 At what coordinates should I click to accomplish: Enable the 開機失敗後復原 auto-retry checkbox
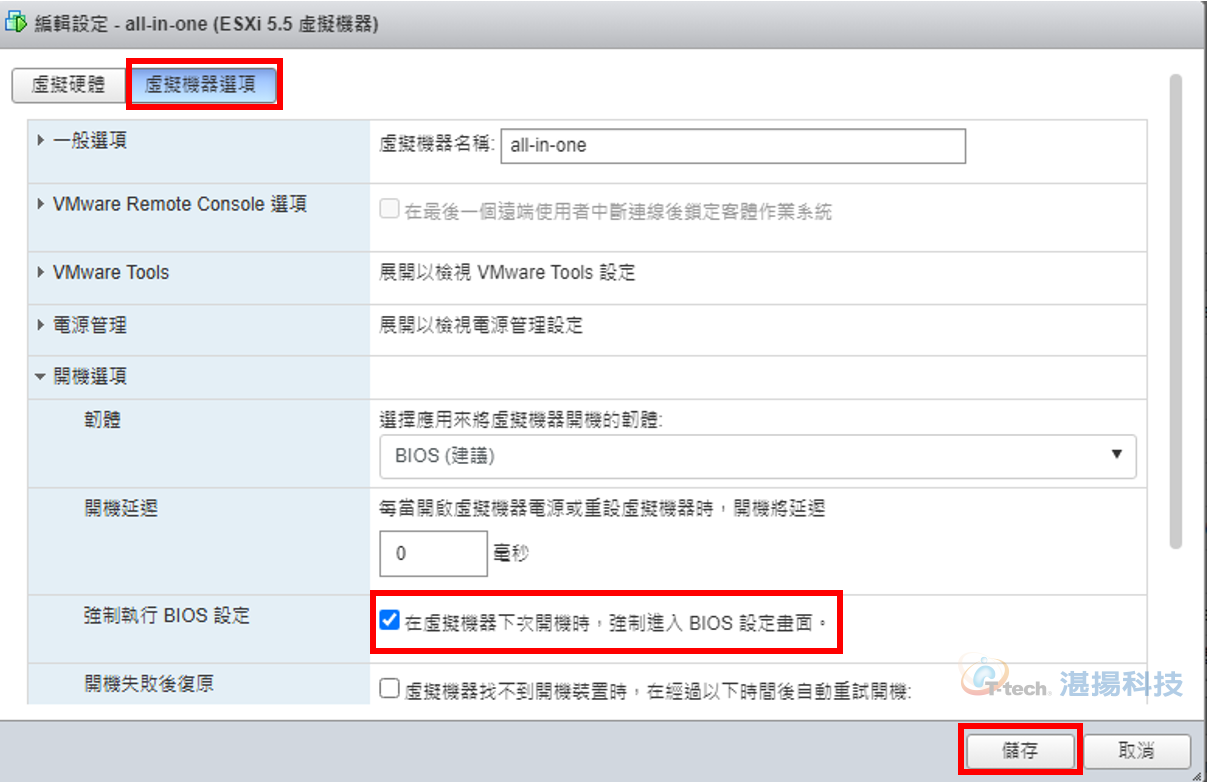(390, 689)
